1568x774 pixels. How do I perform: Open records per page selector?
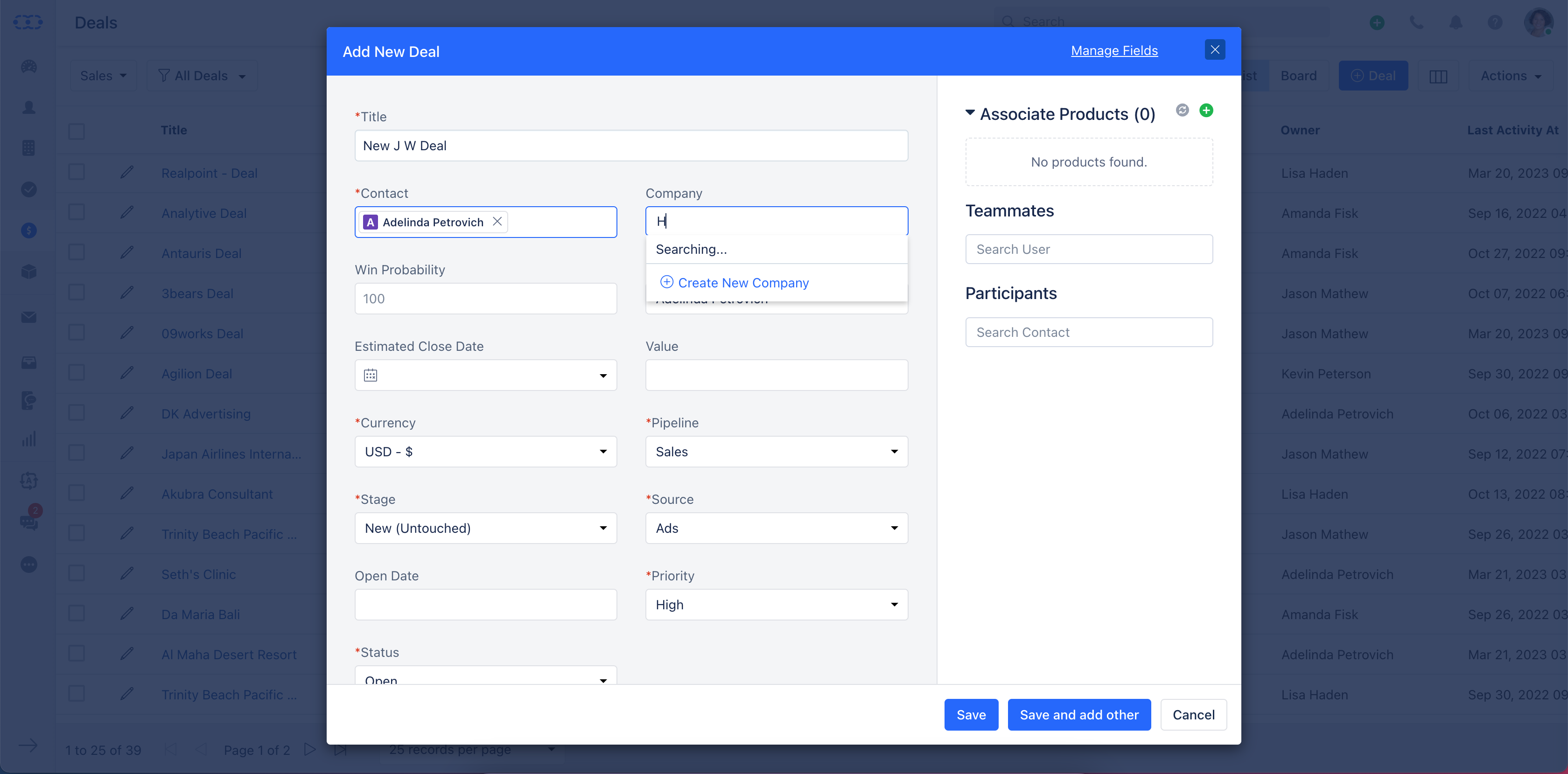click(x=472, y=750)
